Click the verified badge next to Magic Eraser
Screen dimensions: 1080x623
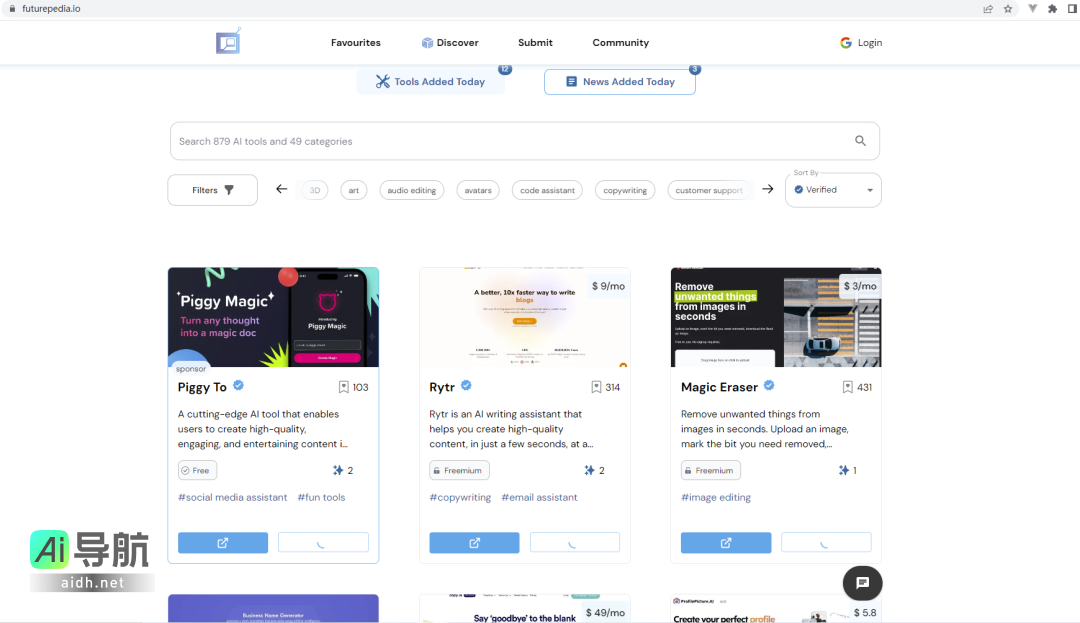pos(769,386)
